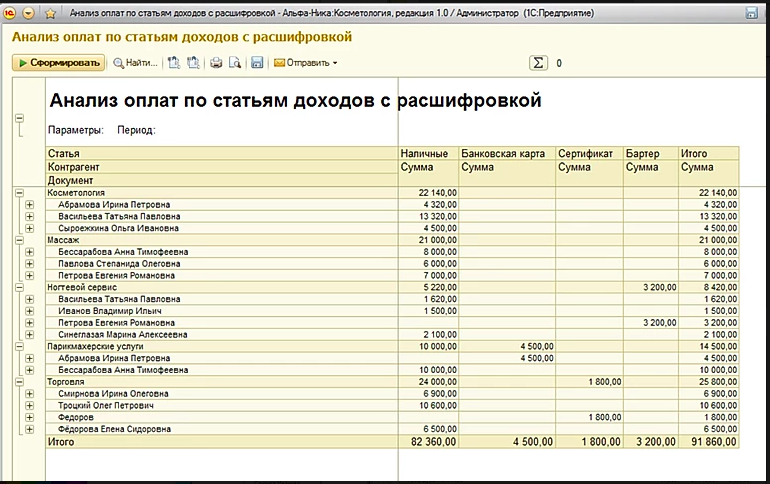Select the Итого column header
The height and width of the screenshot is (484, 770).
(x=709, y=153)
